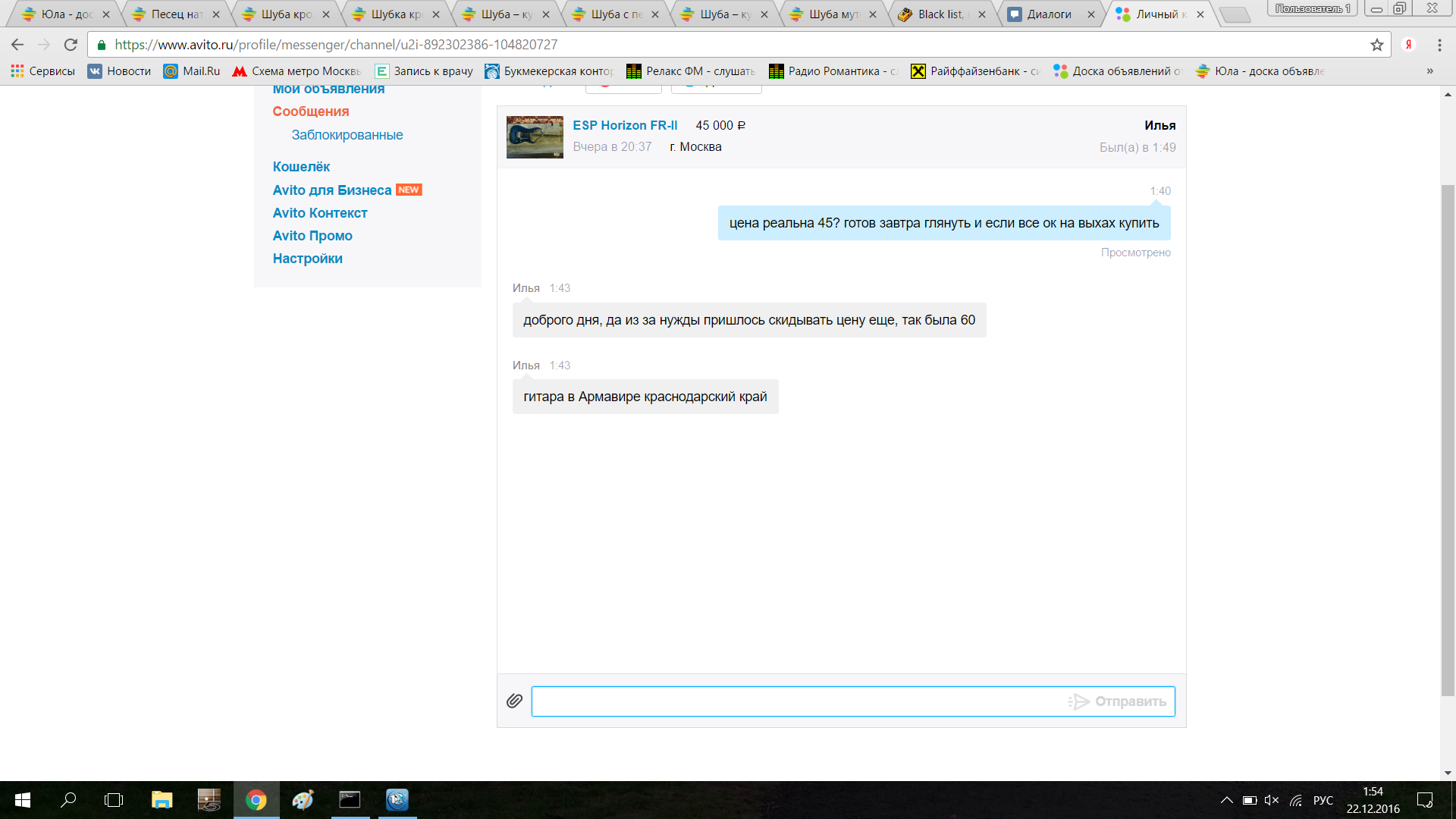
Task: Open Windows Task View button
Action: pos(114,800)
